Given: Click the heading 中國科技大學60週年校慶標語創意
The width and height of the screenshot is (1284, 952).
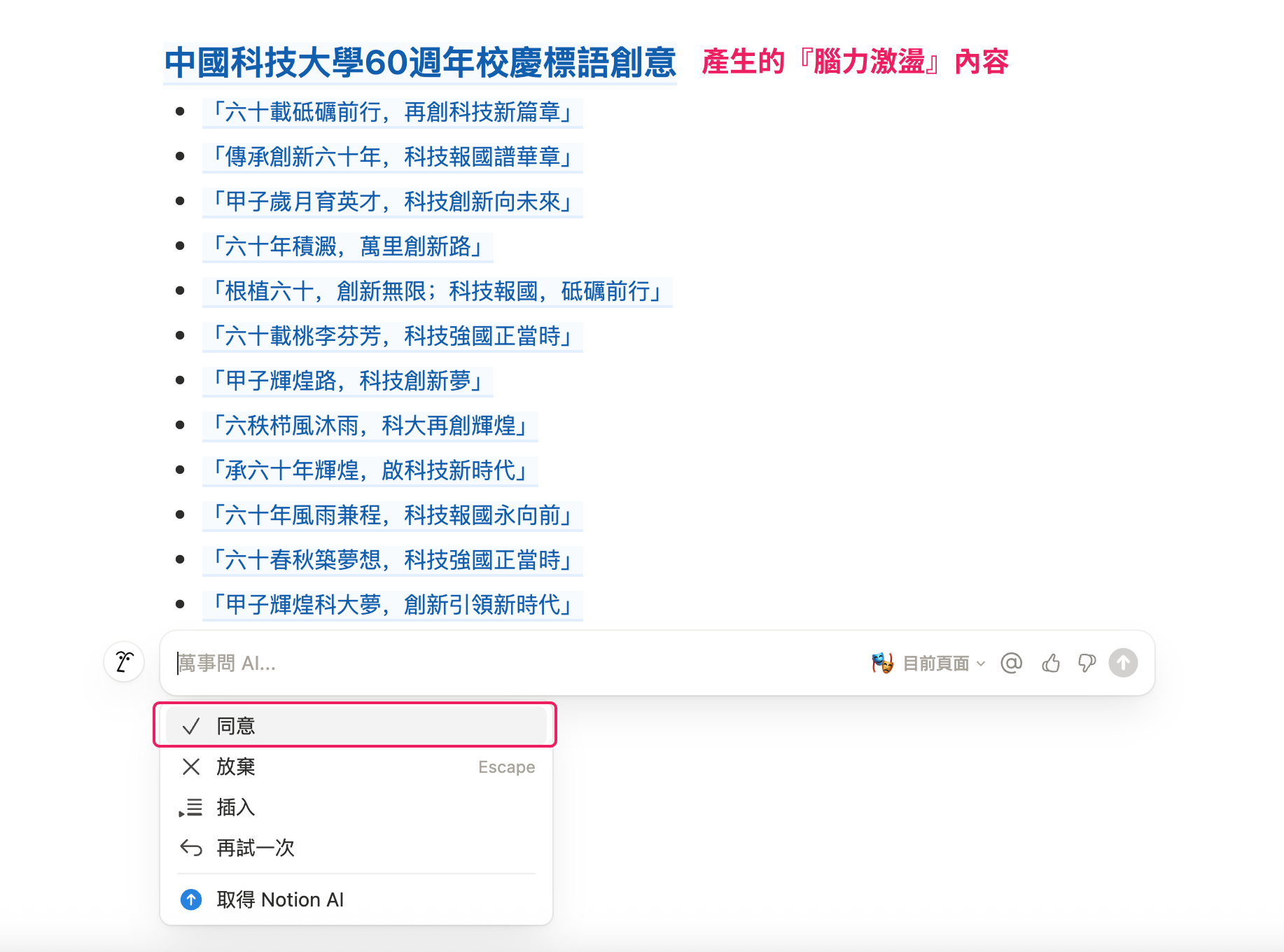Looking at the screenshot, I should pyautogui.click(x=420, y=63).
